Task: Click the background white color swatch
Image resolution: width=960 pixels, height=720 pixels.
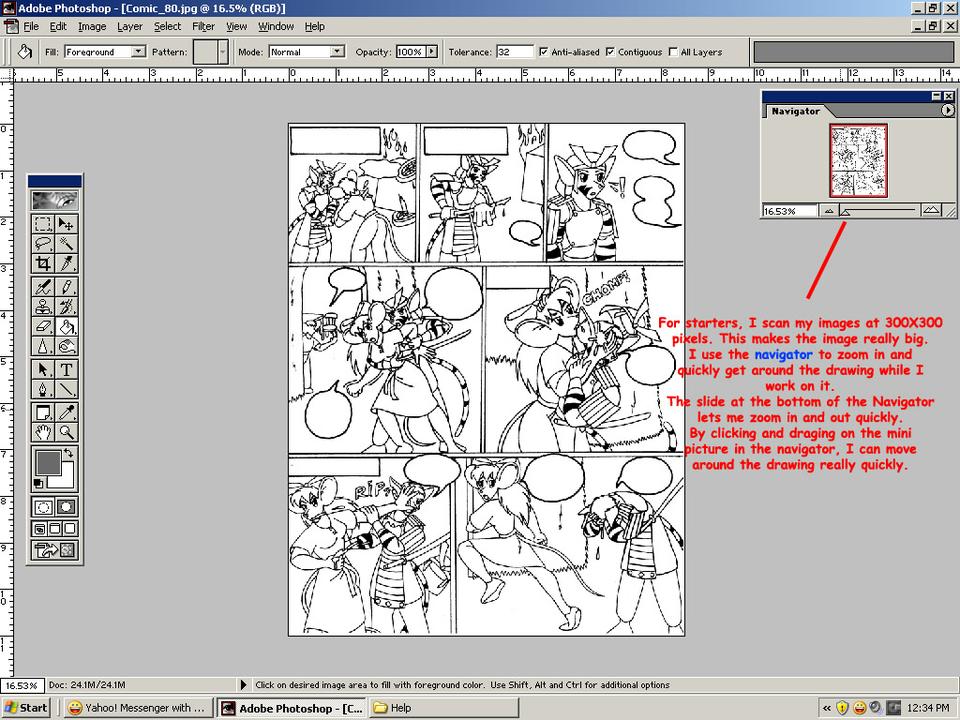Action: (x=66, y=479)
